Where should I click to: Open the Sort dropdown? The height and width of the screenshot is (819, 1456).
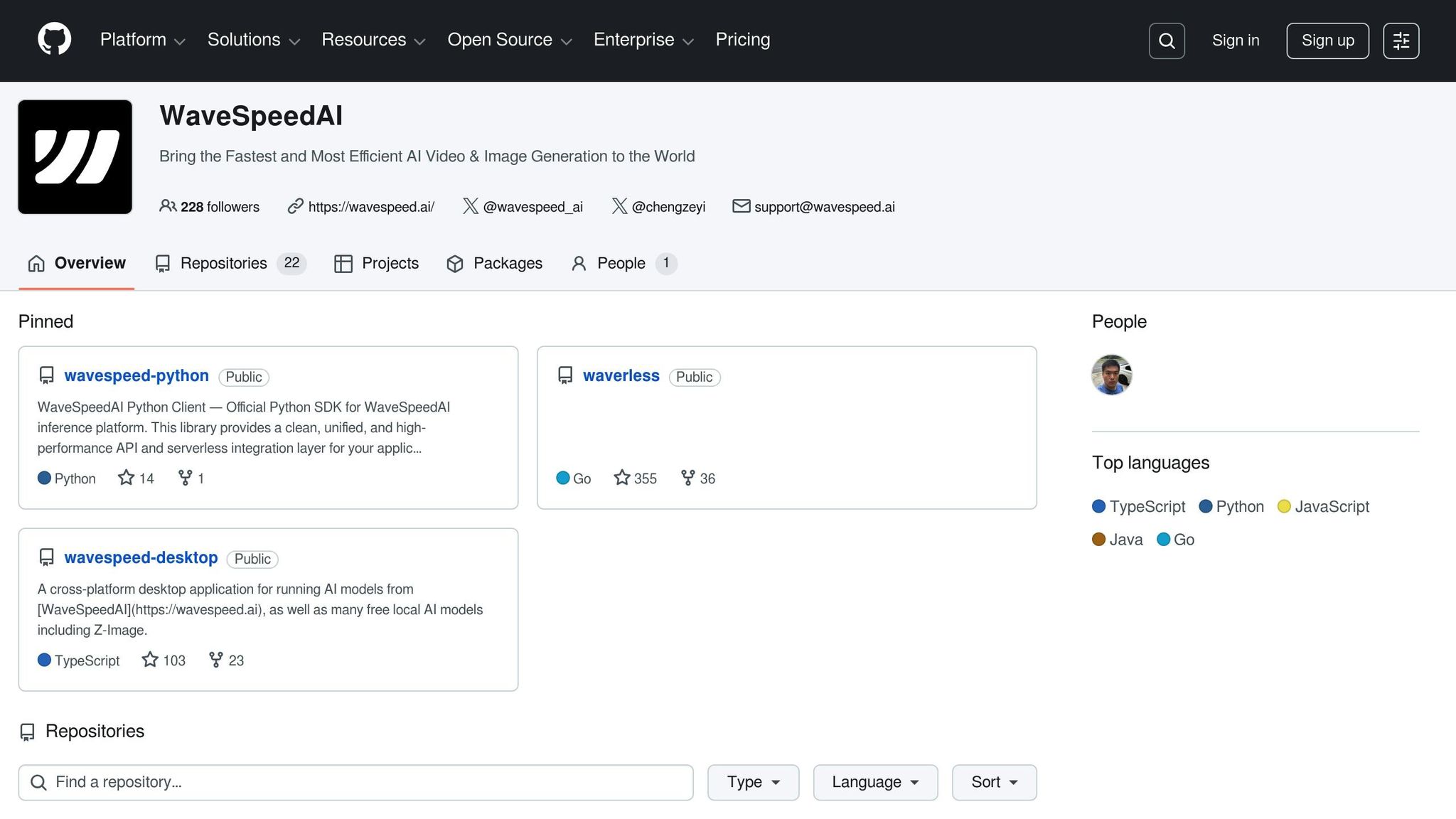click(x=994, y=782)
